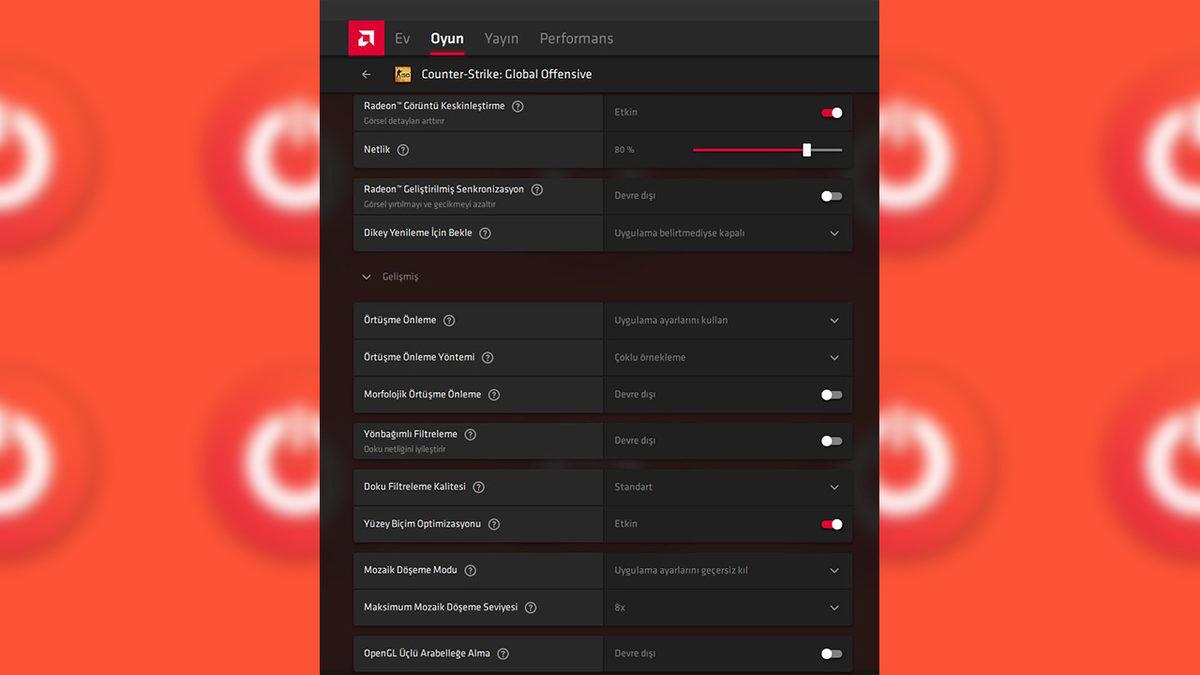The image size is (1200, 675).
Task: Click the back arrow to leave game settings
Action: click(365, 74)
